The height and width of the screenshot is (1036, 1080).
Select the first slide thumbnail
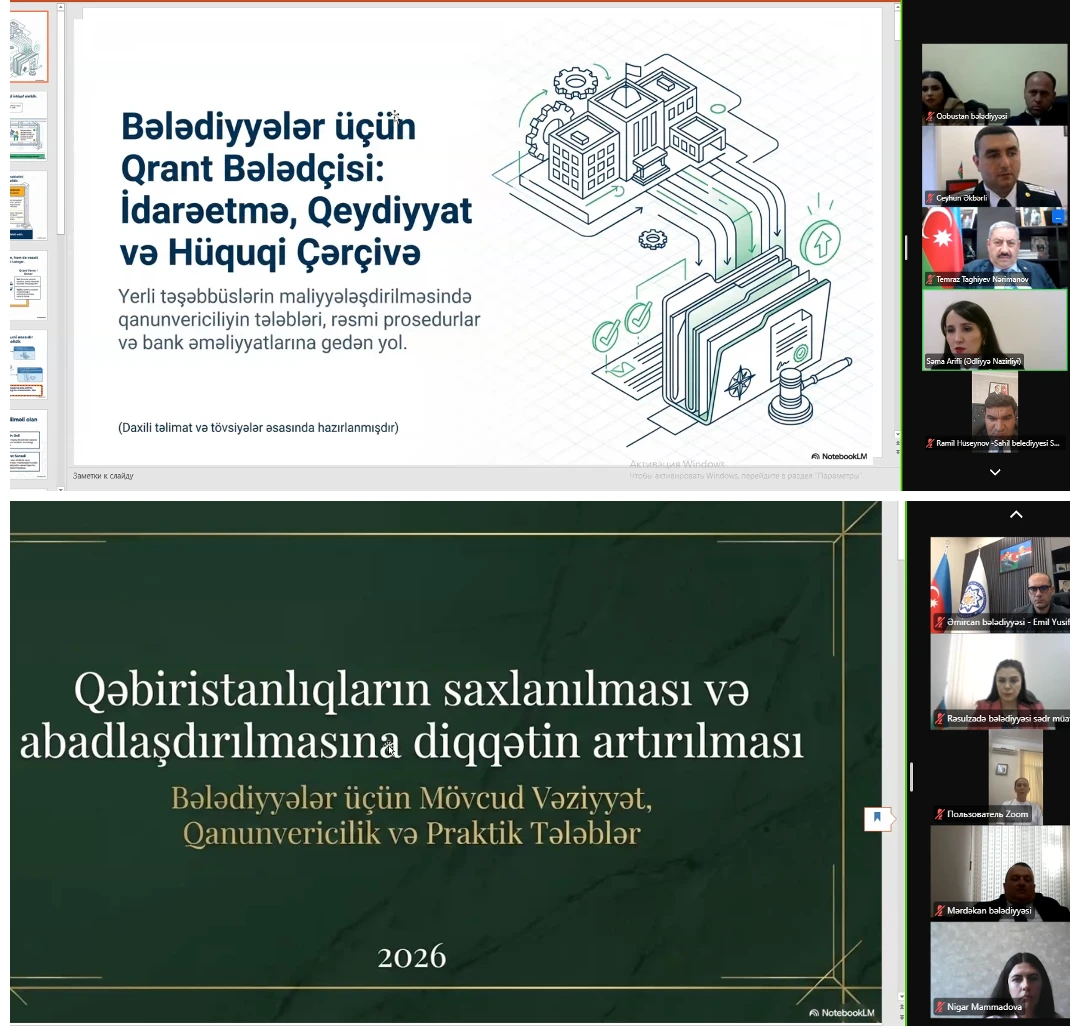(x=28, y=47)
